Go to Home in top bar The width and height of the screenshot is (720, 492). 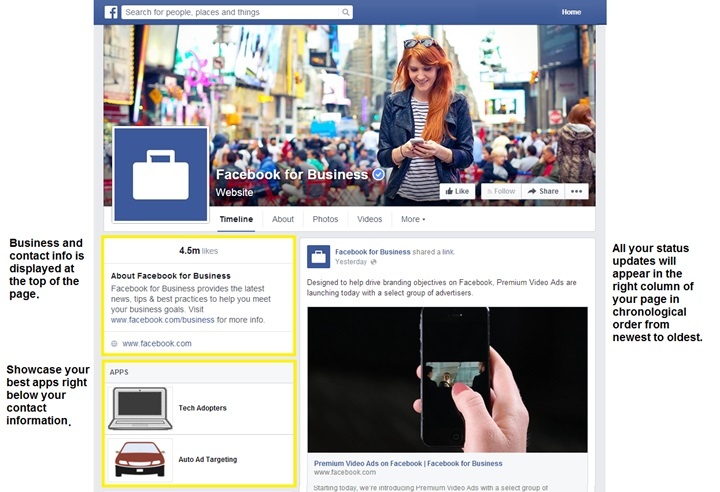[571, 12]
